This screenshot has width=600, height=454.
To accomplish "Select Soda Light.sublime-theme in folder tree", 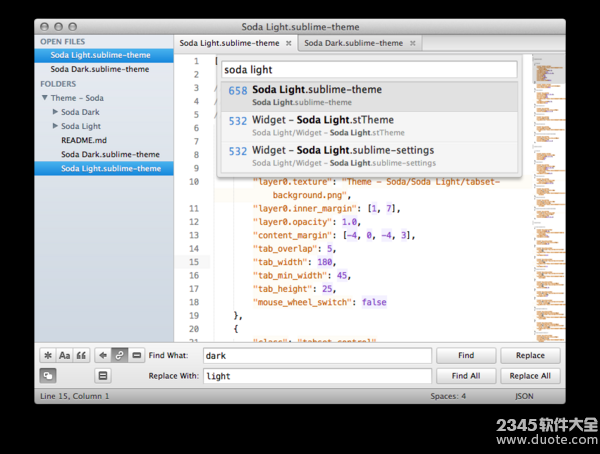I will click(104, 168).
